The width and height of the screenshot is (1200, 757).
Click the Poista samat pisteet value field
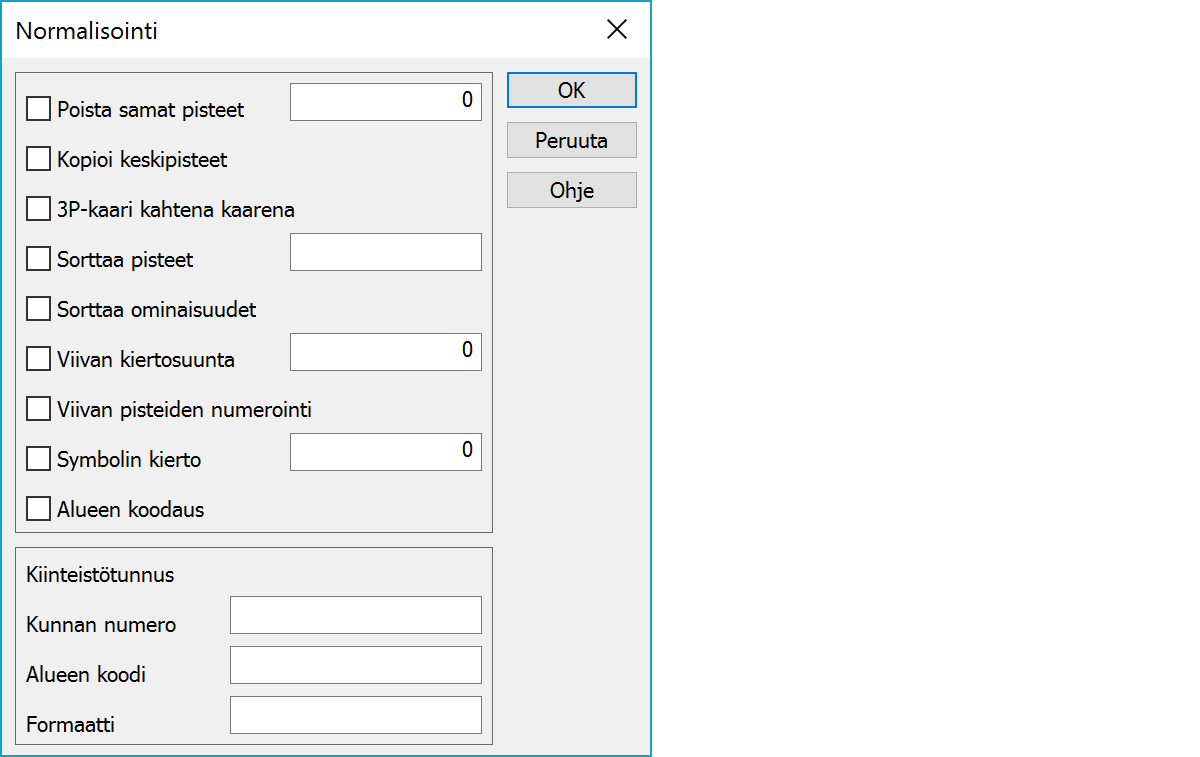pos(385,102)
